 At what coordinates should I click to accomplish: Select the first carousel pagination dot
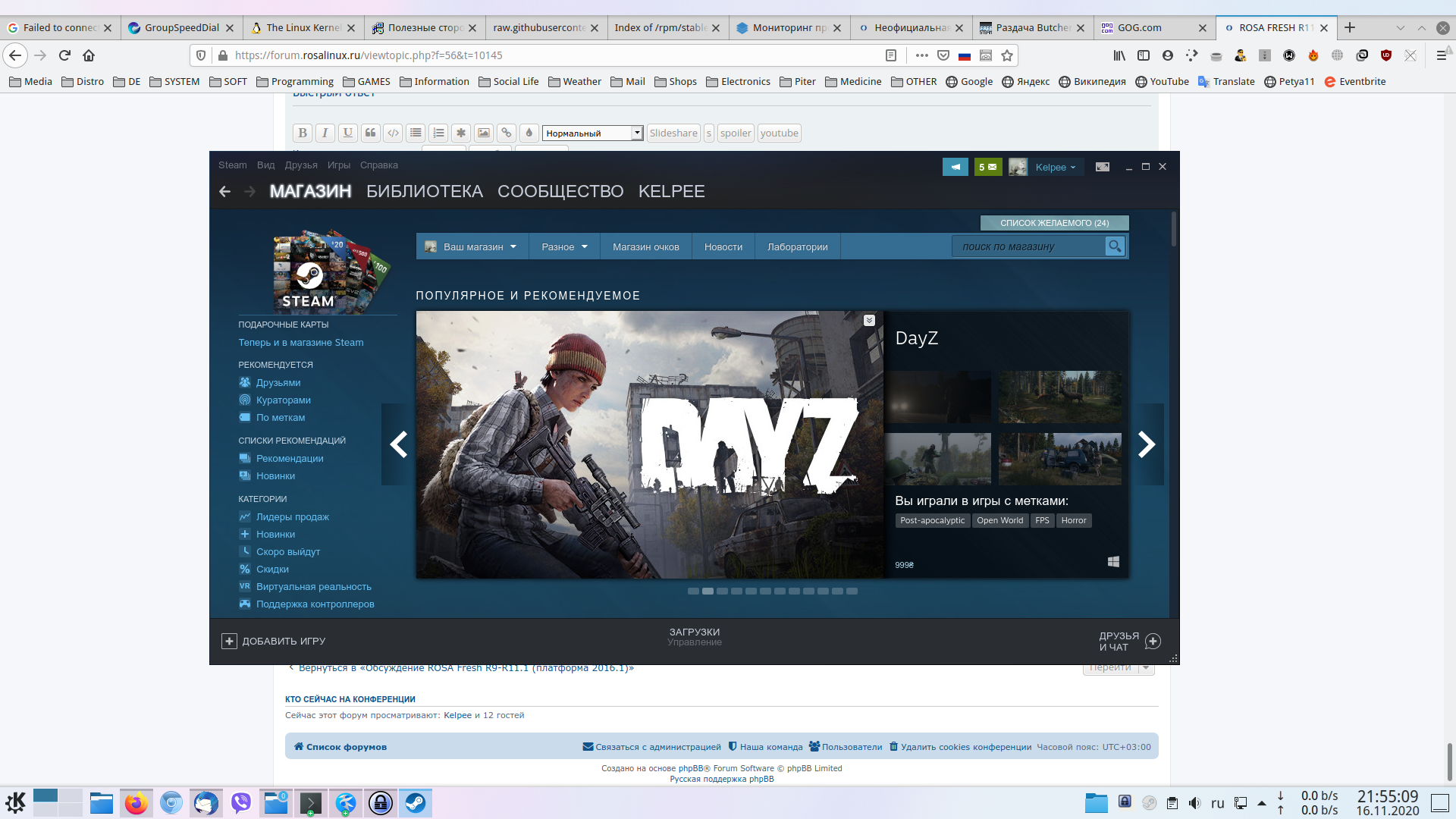click(693, 591)
